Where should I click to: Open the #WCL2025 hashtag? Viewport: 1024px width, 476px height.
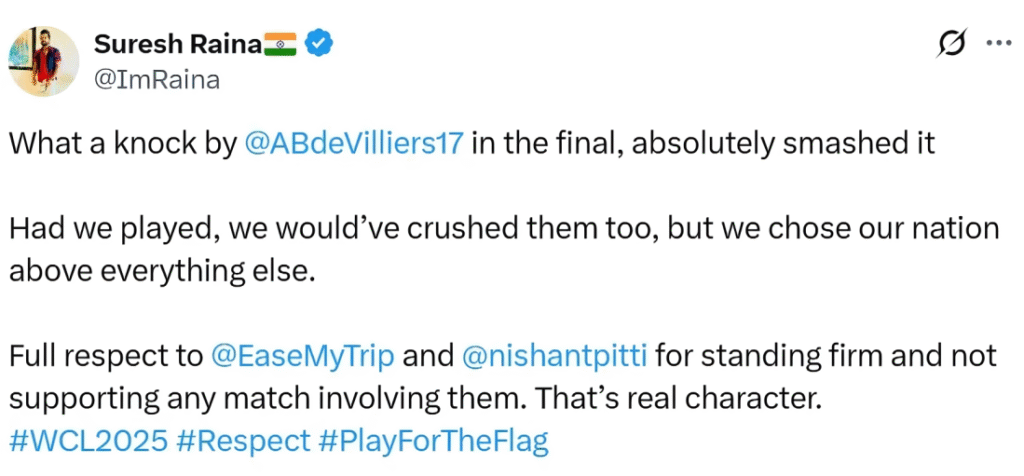click(70, 440)
